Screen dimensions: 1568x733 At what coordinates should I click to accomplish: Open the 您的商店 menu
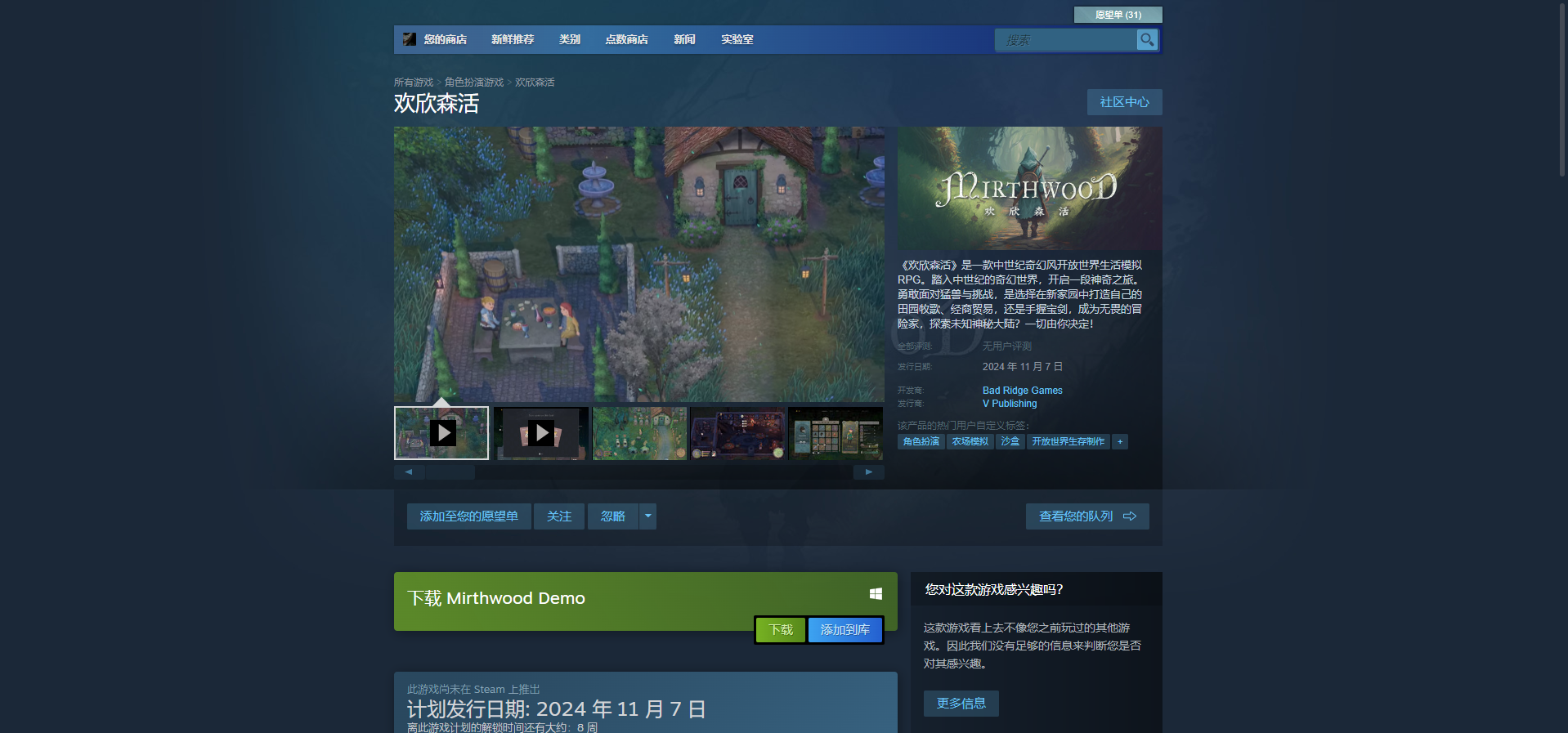(x=446, y=39)
